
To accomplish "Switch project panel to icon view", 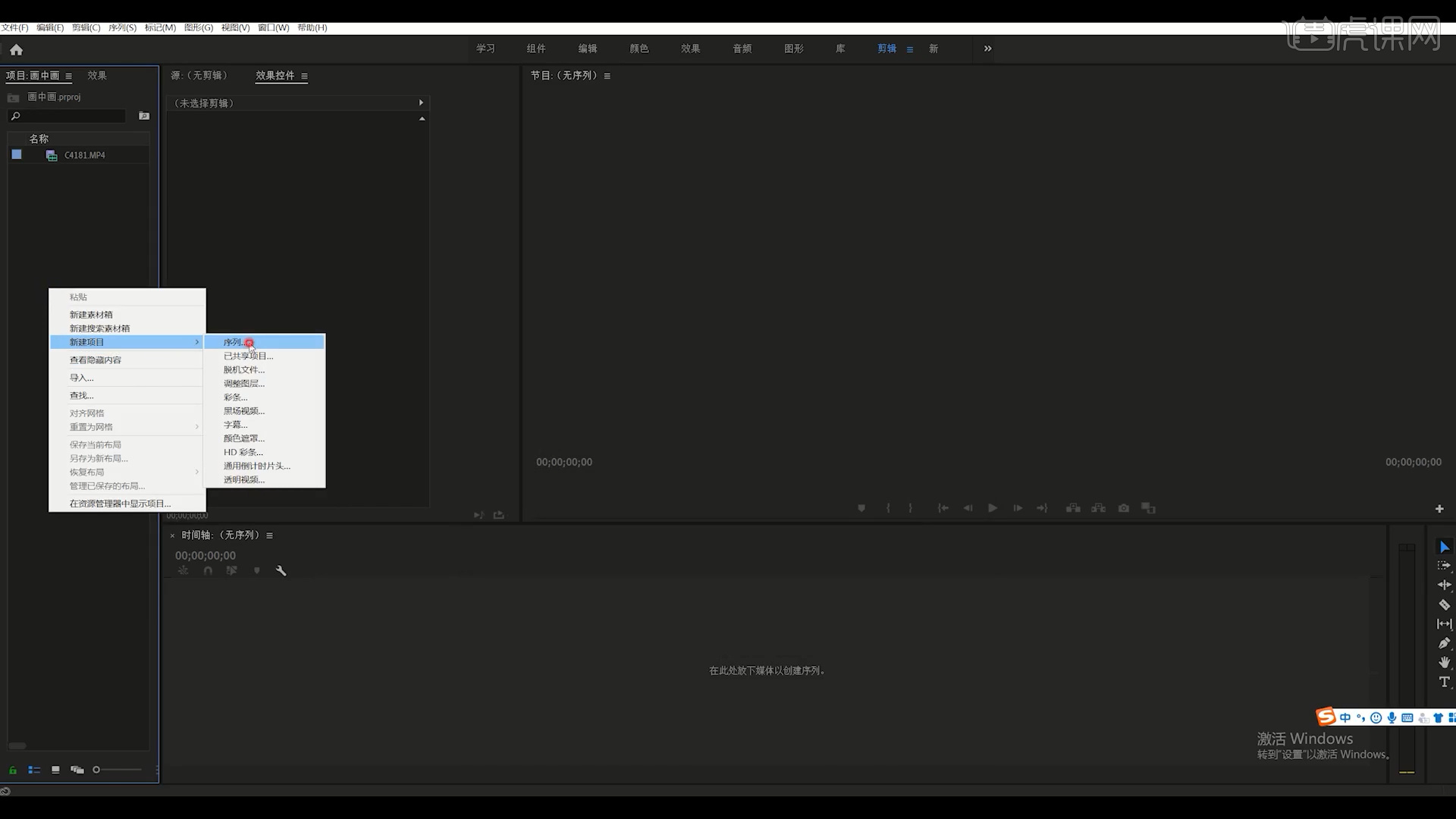I will point(55,770).
